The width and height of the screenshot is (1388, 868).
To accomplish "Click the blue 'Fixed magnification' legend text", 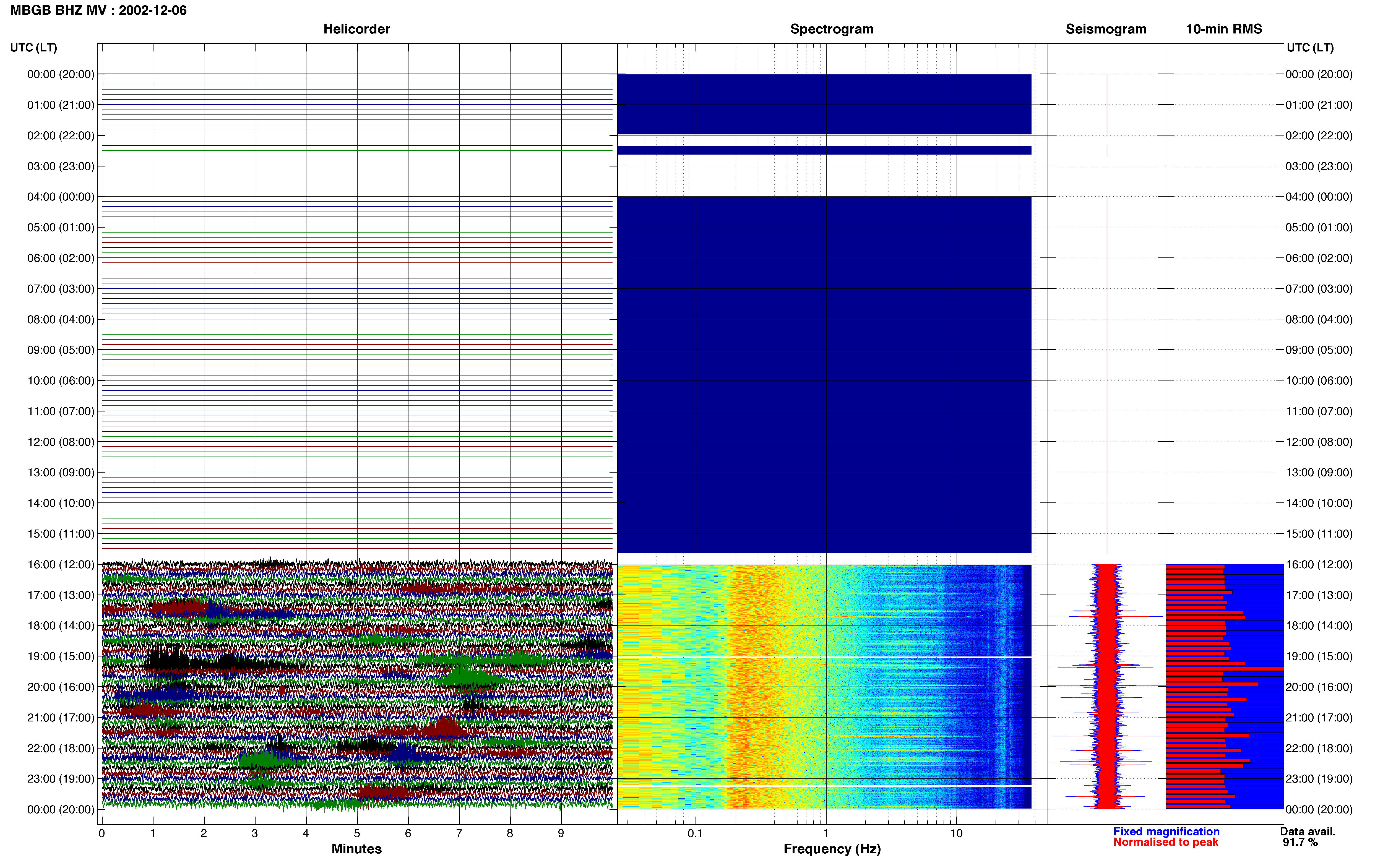I will tap(1166, 831).
